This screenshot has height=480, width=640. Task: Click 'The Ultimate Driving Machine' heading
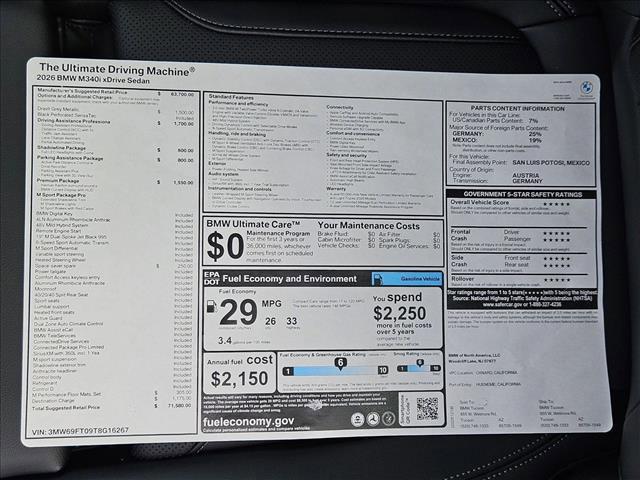(x=117, y=69)
